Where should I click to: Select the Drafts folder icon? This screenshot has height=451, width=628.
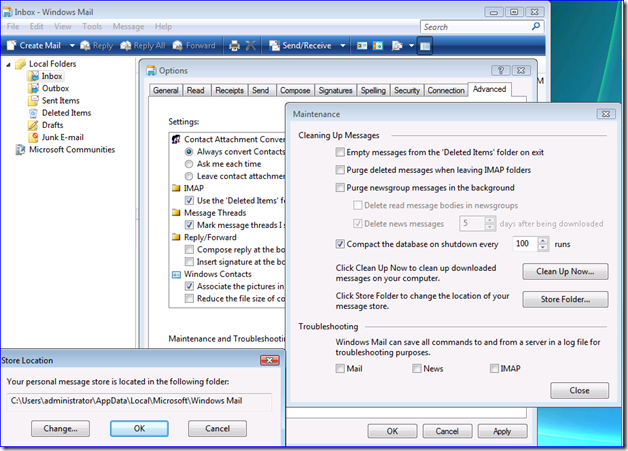pos(33,125)
